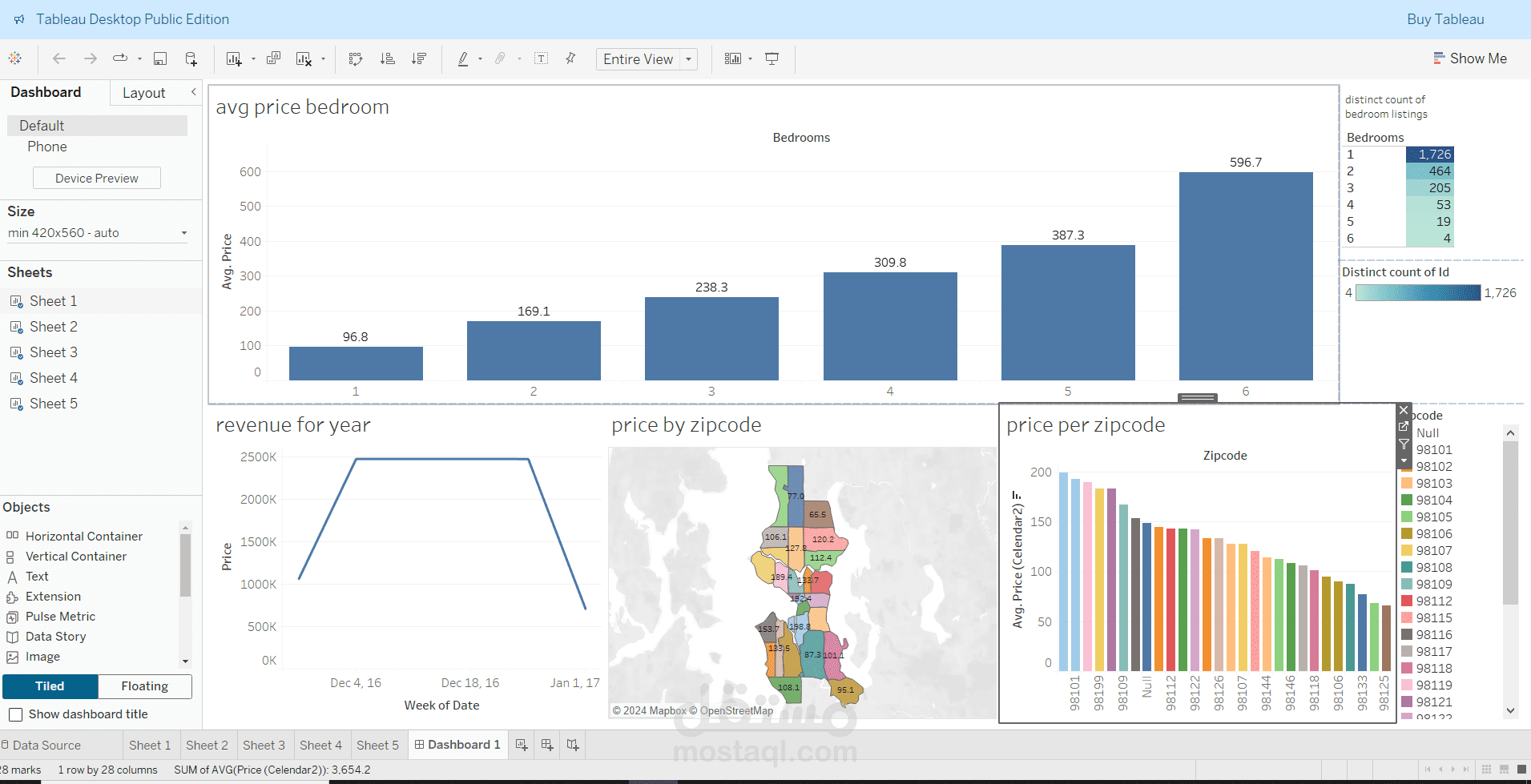
Task: Click the Buy Tableau link
Action: click(x=1445, y=19)
